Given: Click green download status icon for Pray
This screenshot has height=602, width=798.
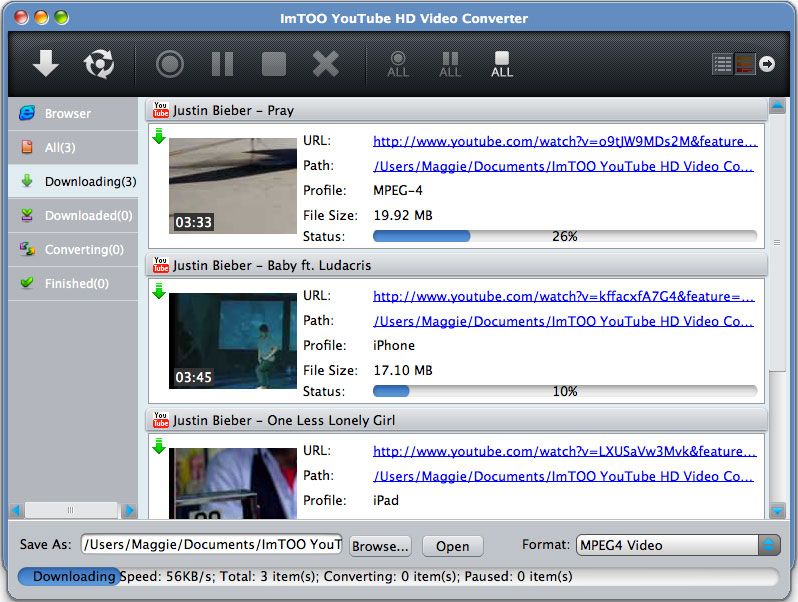Looking at the screenshot, I should click(159, 136).
